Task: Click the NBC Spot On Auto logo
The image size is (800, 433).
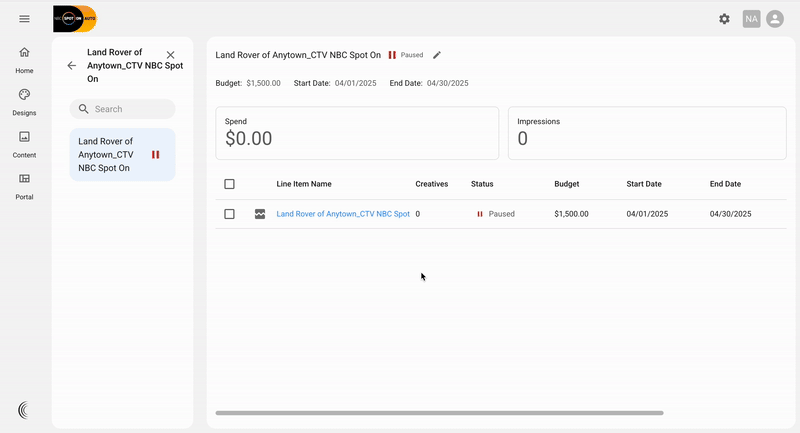Action: coord(75,19)
